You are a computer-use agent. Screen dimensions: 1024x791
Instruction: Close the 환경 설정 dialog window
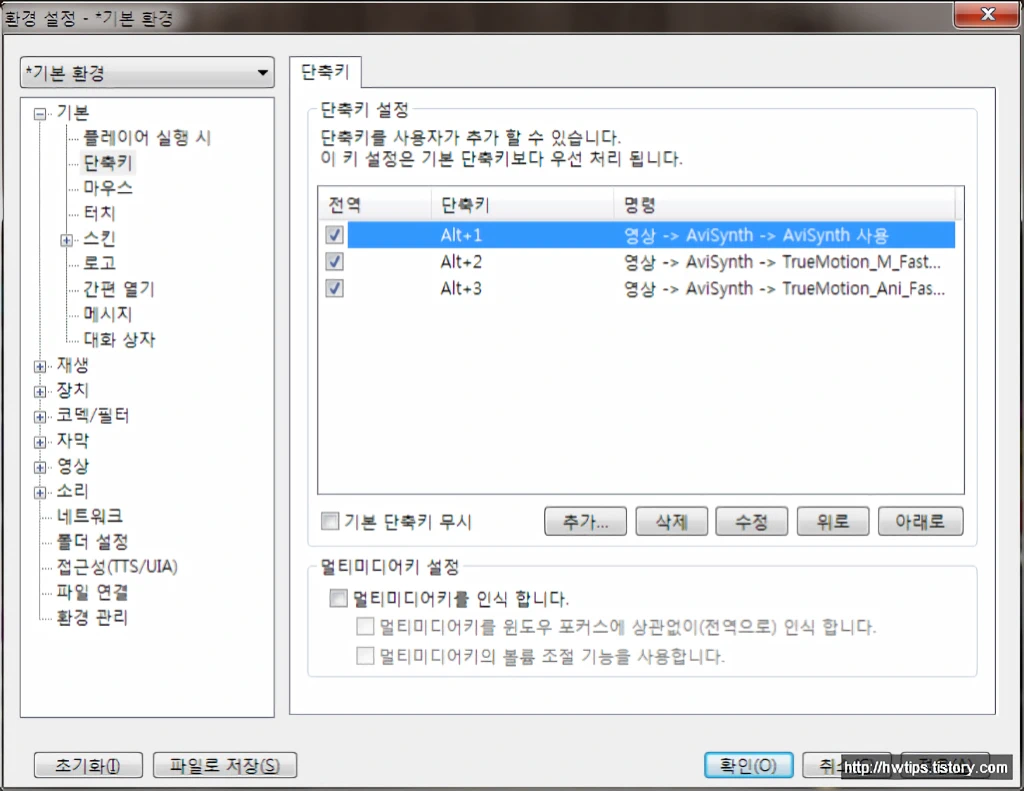(987, 14)
